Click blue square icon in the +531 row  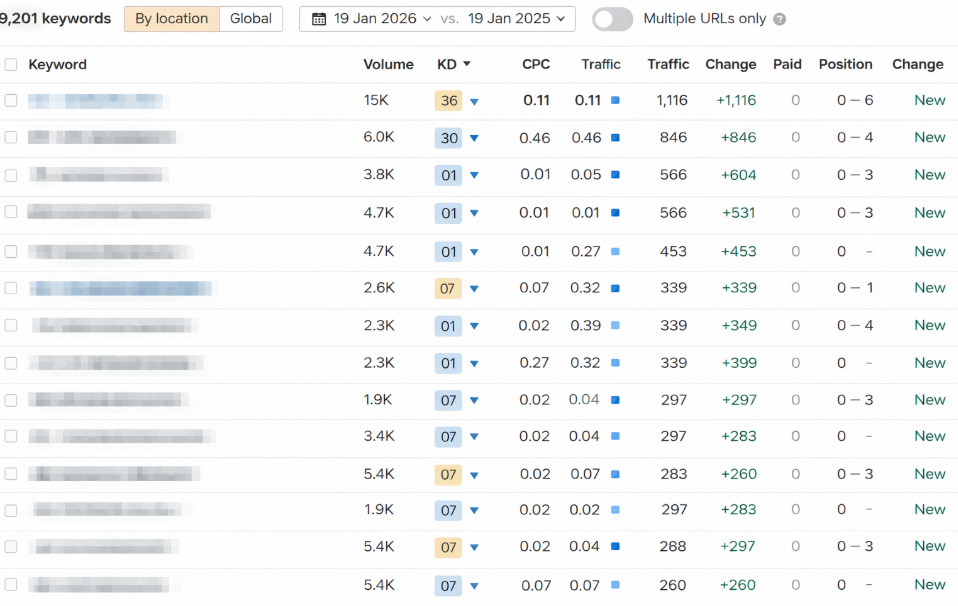click(x=615, y=213)
